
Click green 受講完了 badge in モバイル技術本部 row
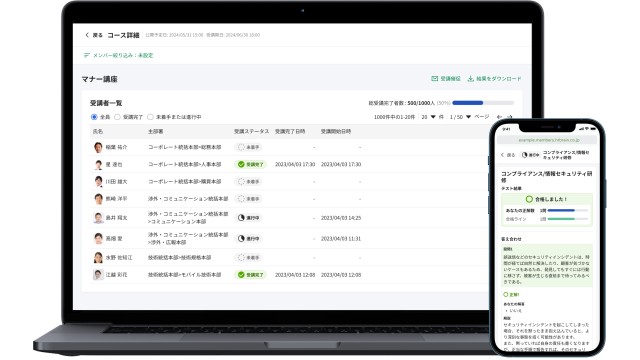(250, 275)
